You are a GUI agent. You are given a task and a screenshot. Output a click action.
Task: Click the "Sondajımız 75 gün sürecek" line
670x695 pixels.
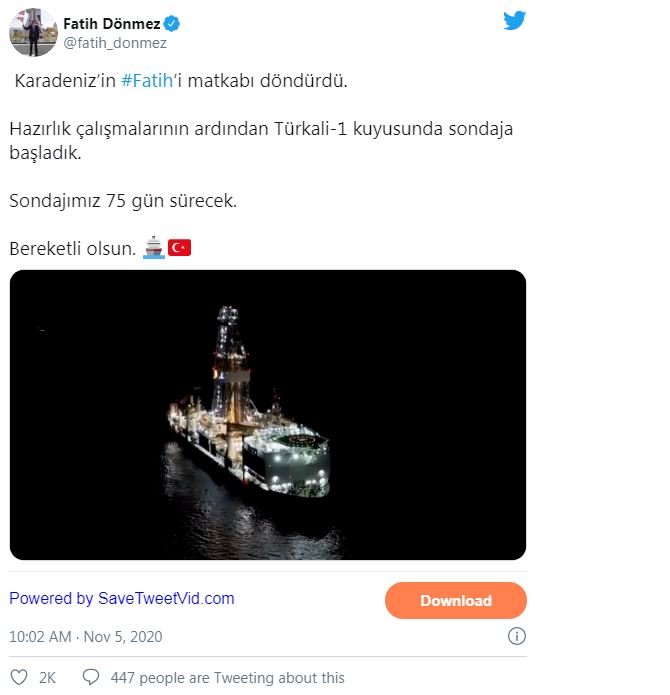click(122, 200)
